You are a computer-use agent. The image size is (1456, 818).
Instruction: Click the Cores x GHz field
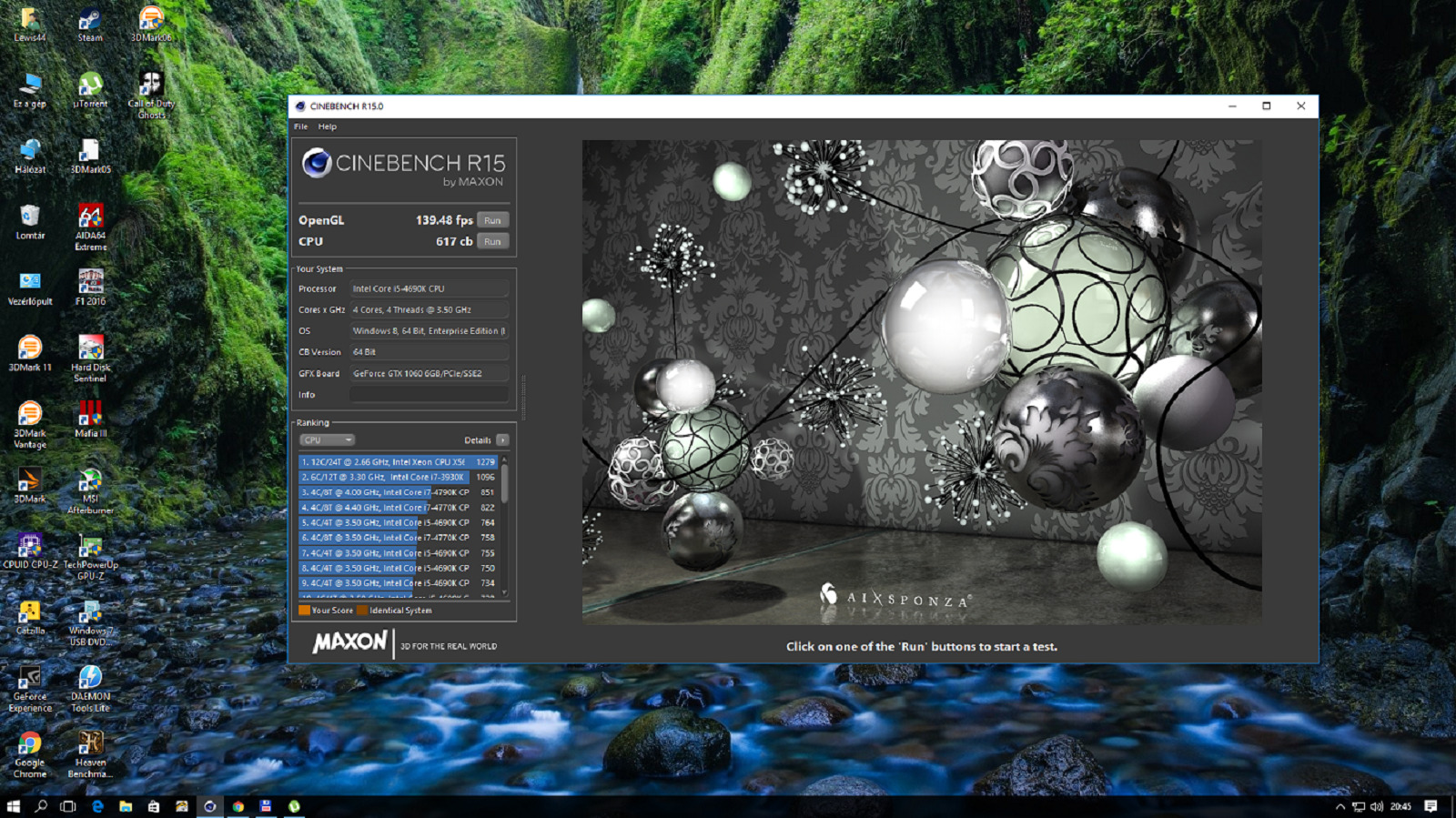[429, 310]
